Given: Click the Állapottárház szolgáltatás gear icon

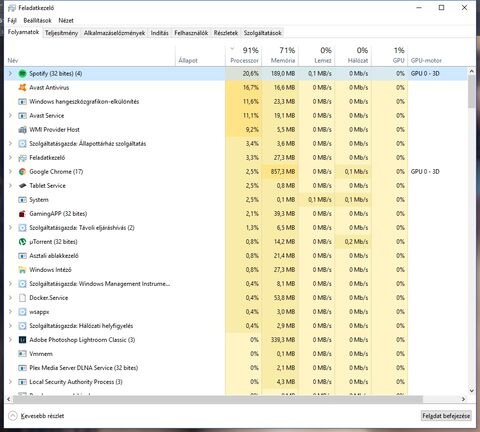Looking at the screenshot, I should click(22, 143).
